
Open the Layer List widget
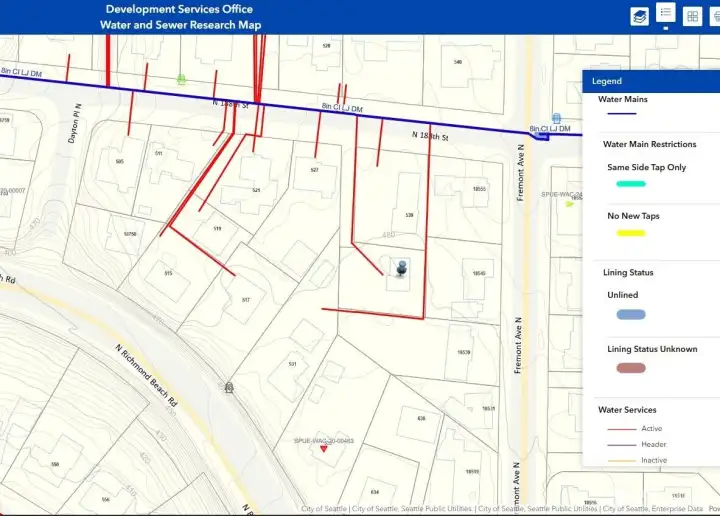639,16
